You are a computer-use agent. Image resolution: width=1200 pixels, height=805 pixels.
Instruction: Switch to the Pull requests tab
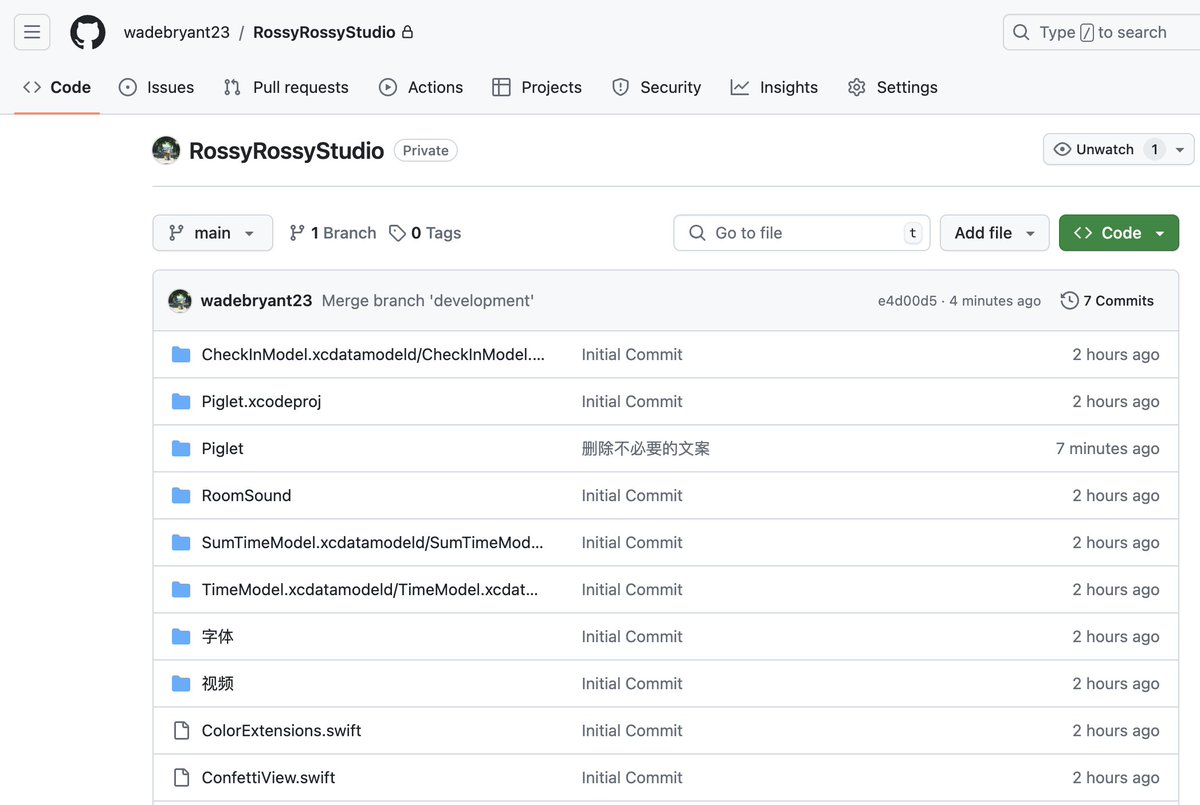pyautogui.click(x=286, y=87)
